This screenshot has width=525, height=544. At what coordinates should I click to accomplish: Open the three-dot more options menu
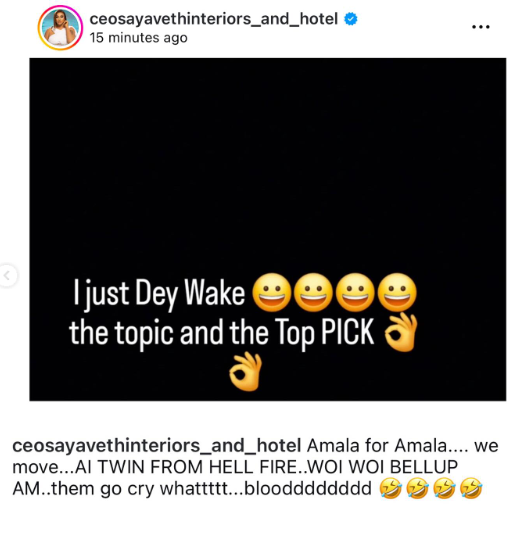point(481,27)
